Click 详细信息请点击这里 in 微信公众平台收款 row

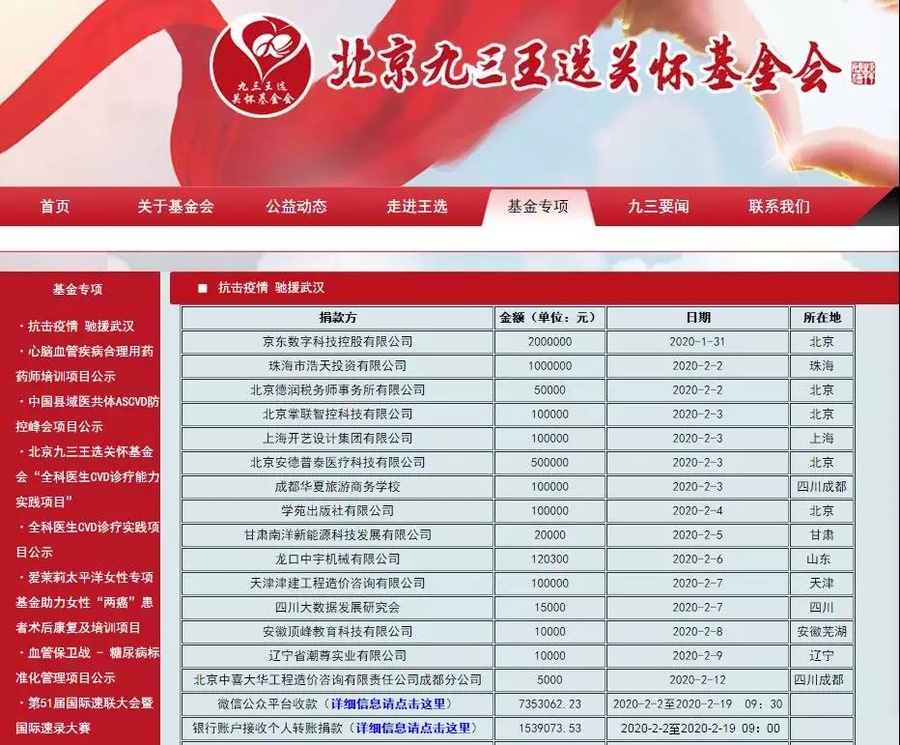coord(391,704)
